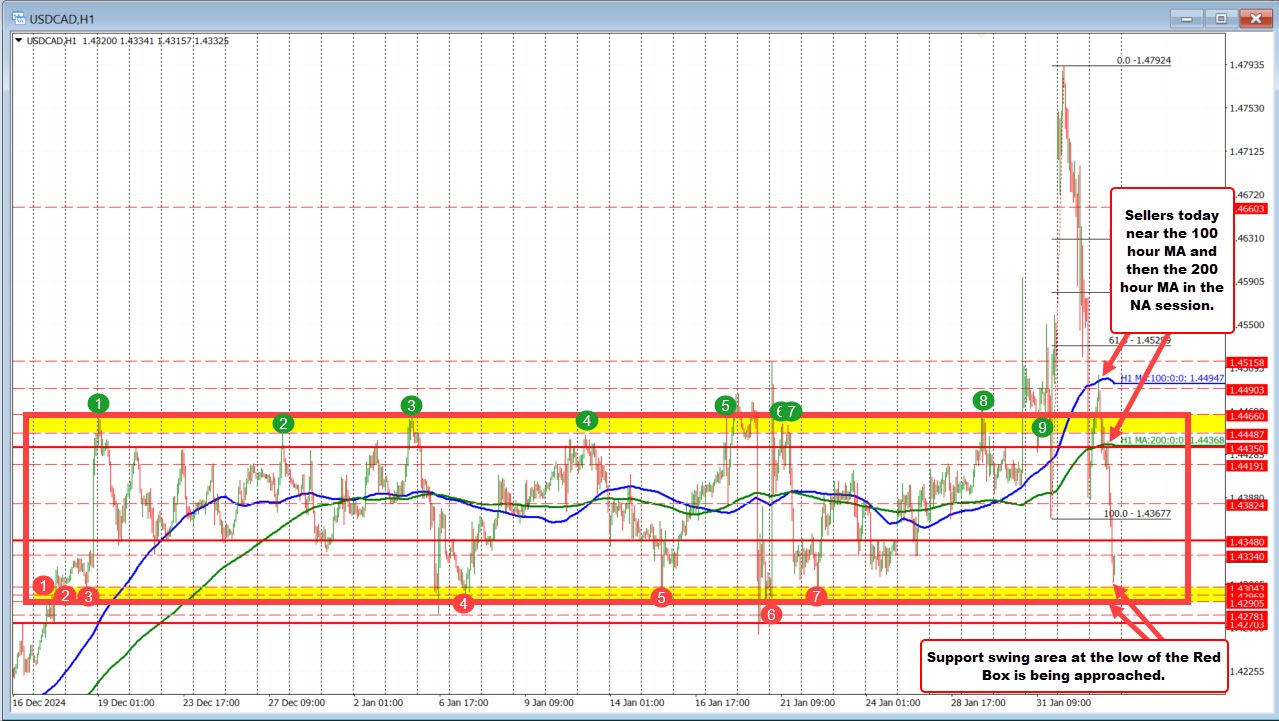Click green marker 5 near the 16 Jan high
This screenshot has width=1279, height=721.
725,406
